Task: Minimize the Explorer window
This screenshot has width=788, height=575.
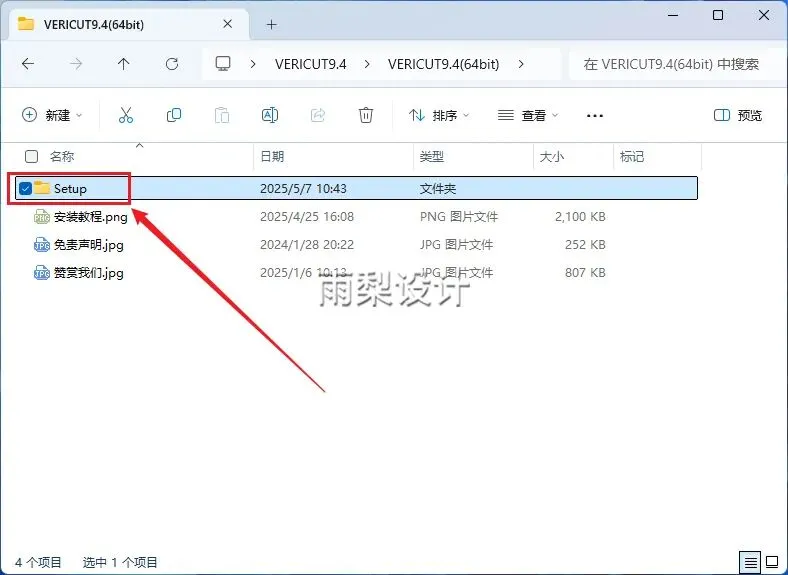Action: 672,15
